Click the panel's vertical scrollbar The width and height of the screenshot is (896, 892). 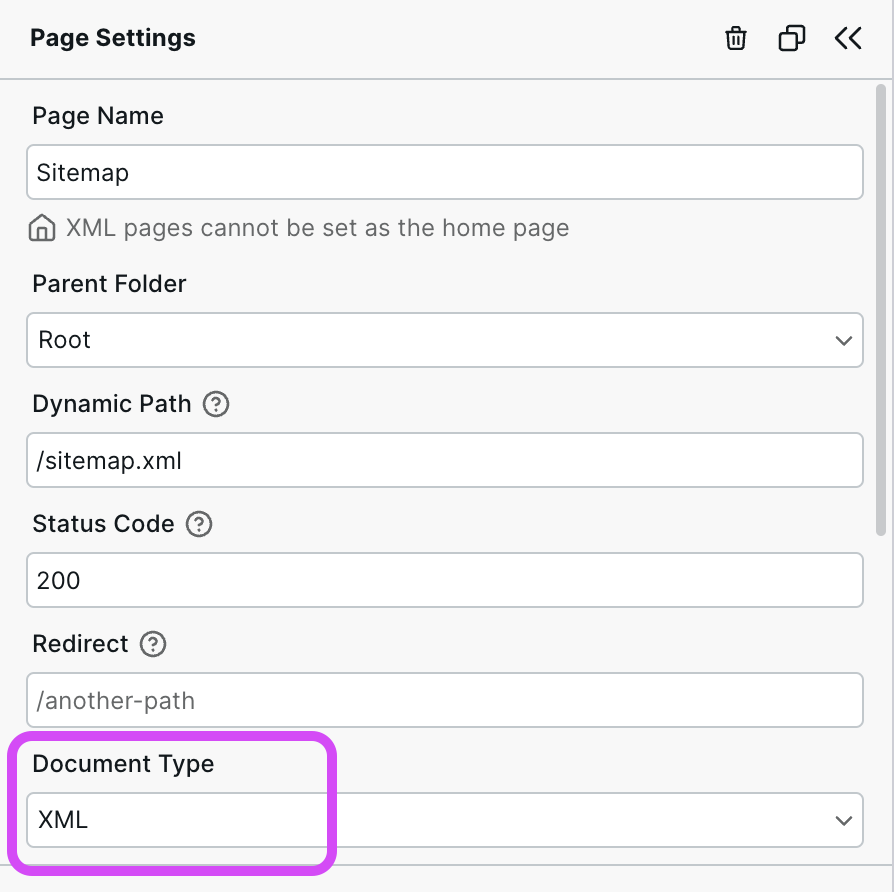881,310
